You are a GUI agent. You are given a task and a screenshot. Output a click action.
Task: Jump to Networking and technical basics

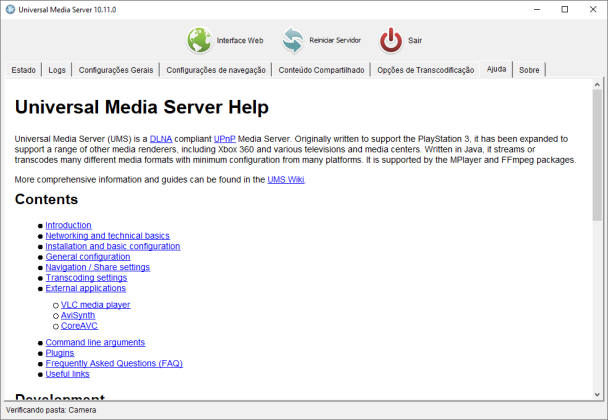tap(107, 236)
